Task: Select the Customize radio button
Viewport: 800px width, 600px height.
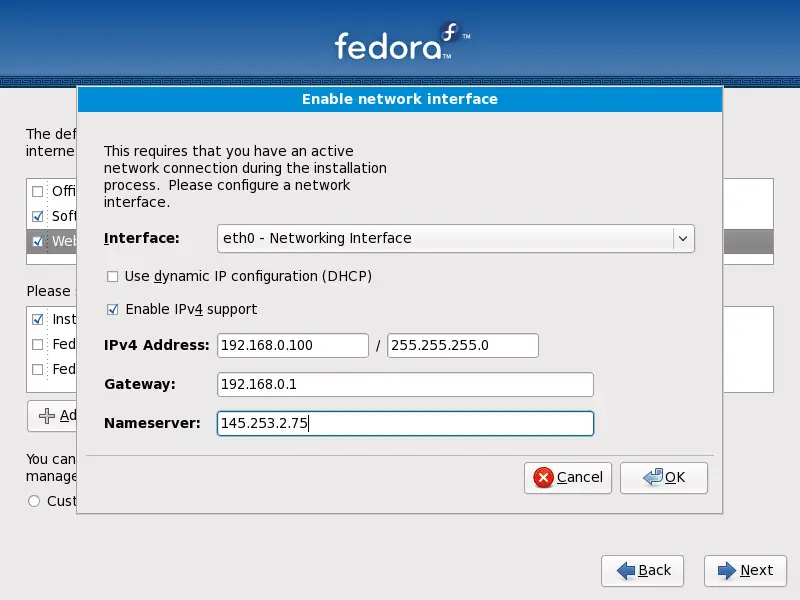Action: click(x=34, y=501)
